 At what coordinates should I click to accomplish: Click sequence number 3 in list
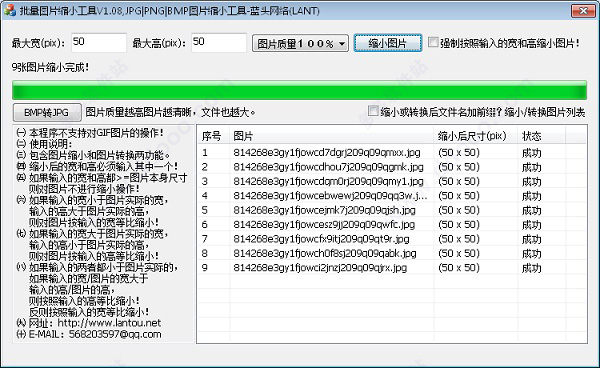(x=205, y=181)
